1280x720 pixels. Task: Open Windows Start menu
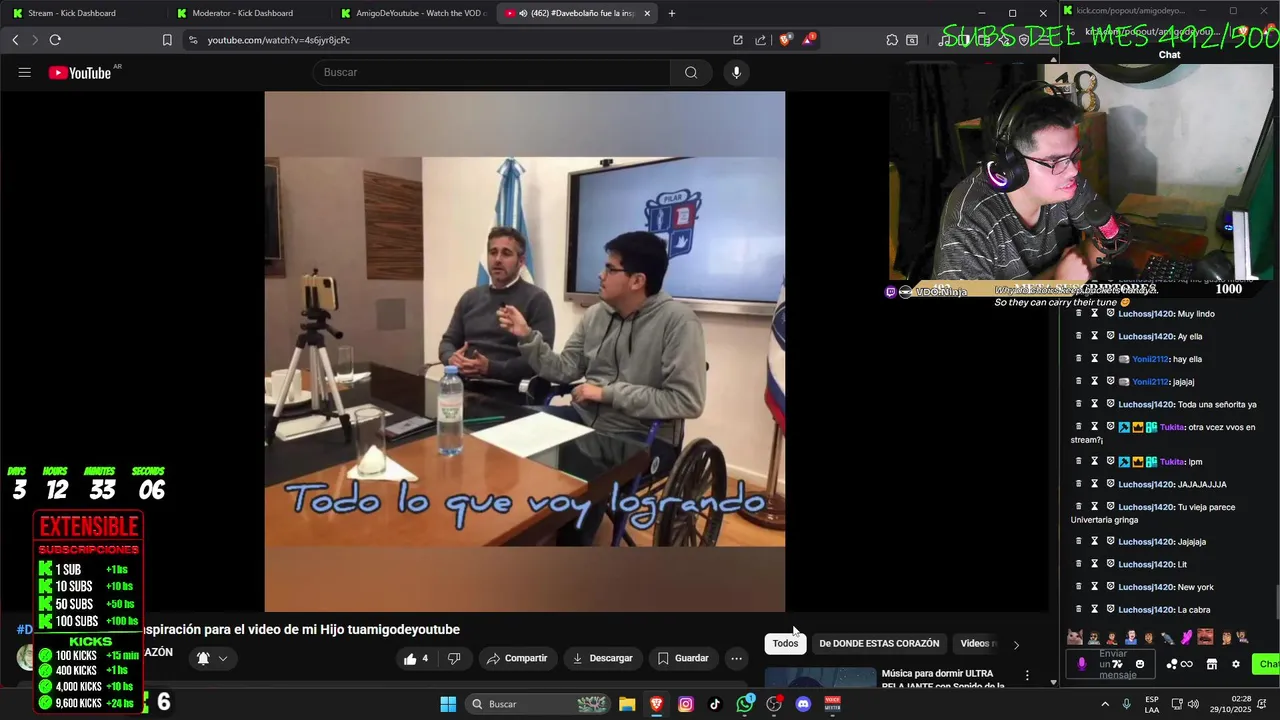click(448, 704)
